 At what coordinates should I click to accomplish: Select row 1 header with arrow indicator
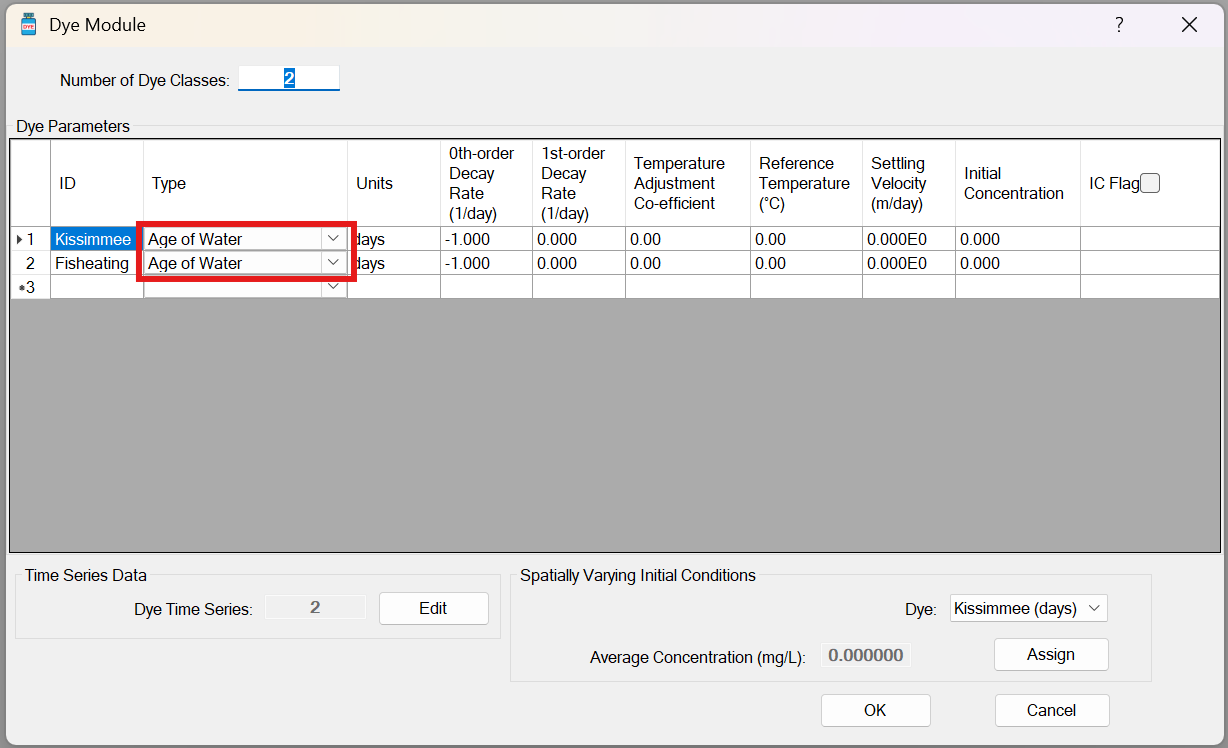coord(29,239)
